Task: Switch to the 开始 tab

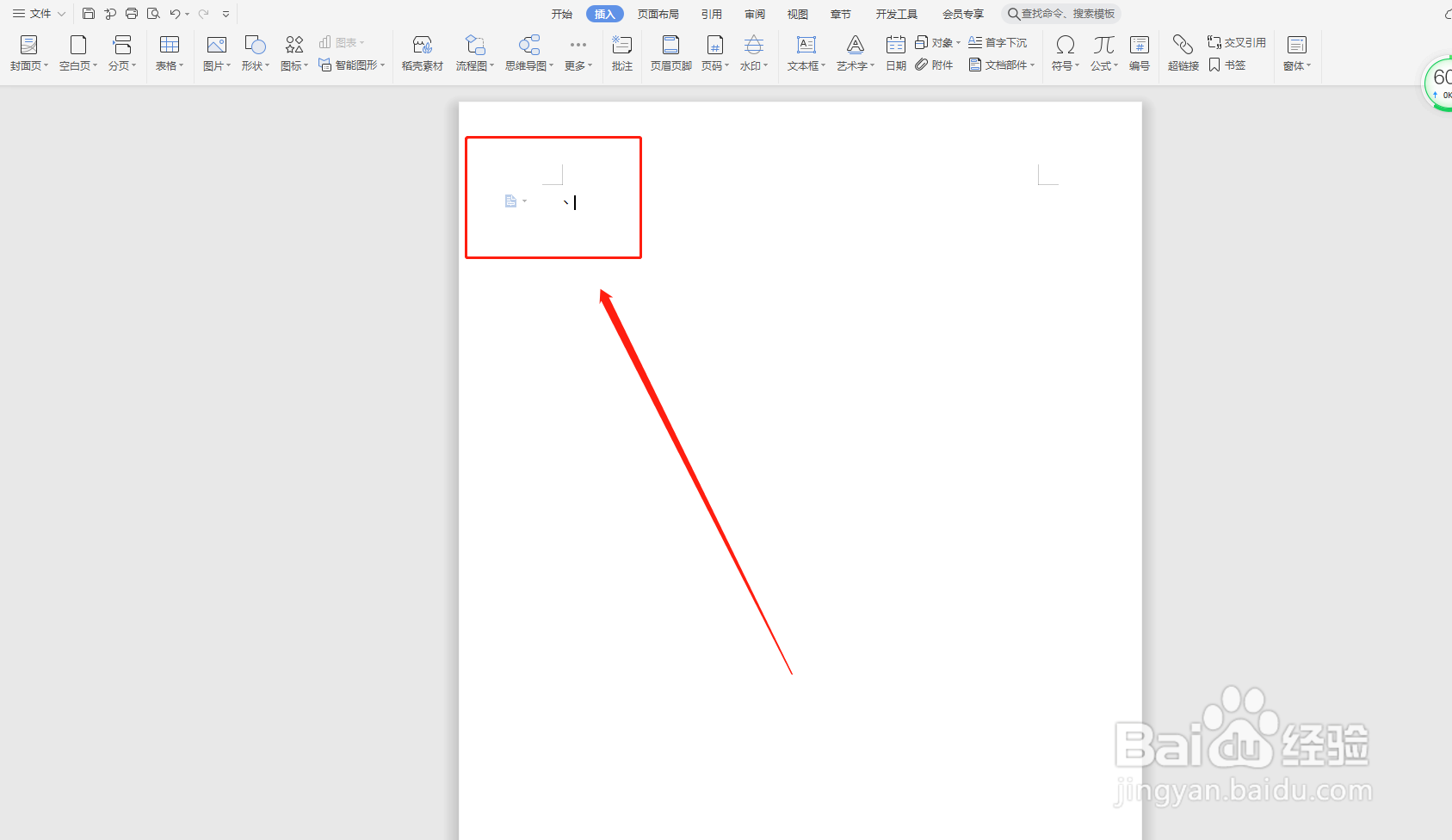Action: [x=562, y=14]
